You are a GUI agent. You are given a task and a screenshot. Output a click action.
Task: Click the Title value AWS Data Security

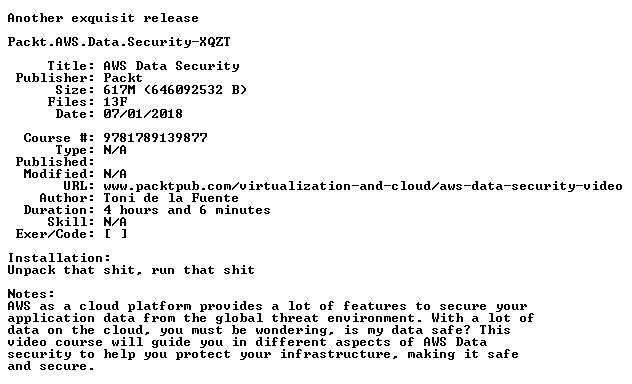171,66
